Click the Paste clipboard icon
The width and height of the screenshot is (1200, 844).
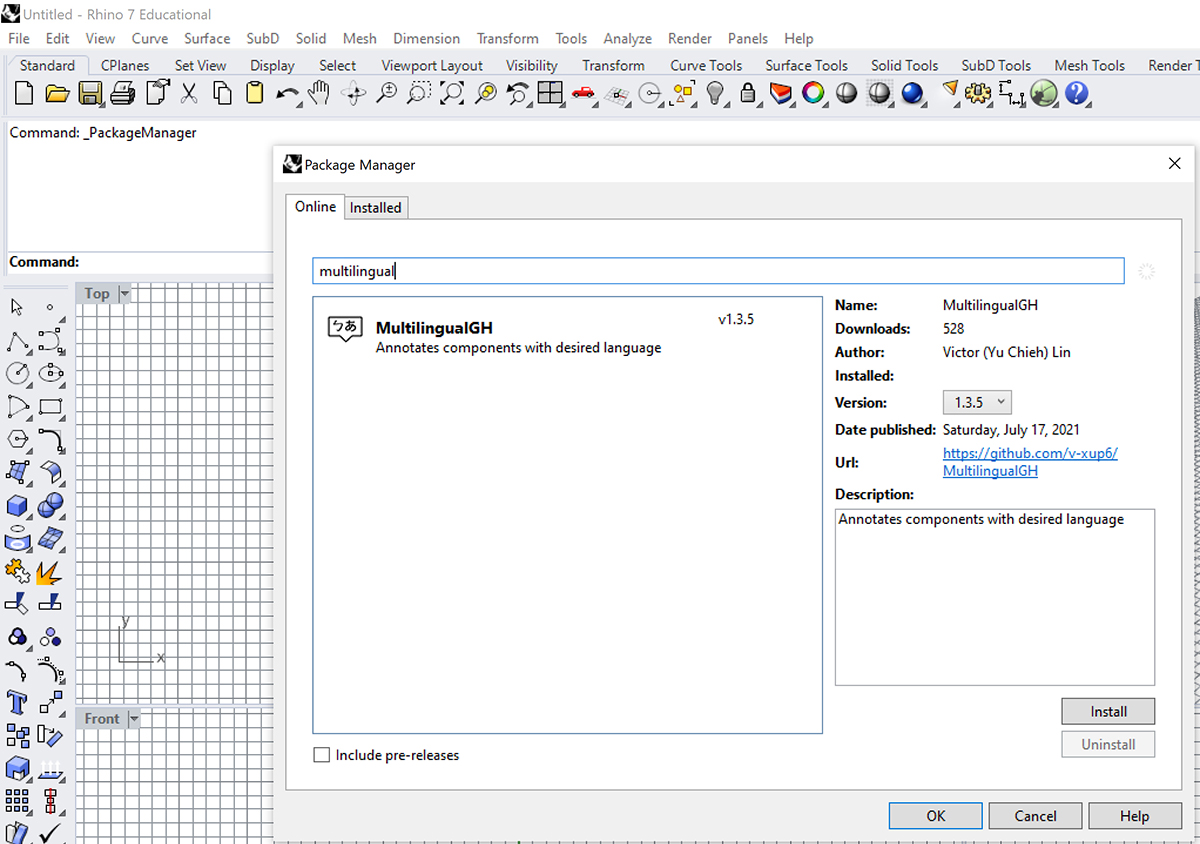pyautogui.click(x=255, y=94)
